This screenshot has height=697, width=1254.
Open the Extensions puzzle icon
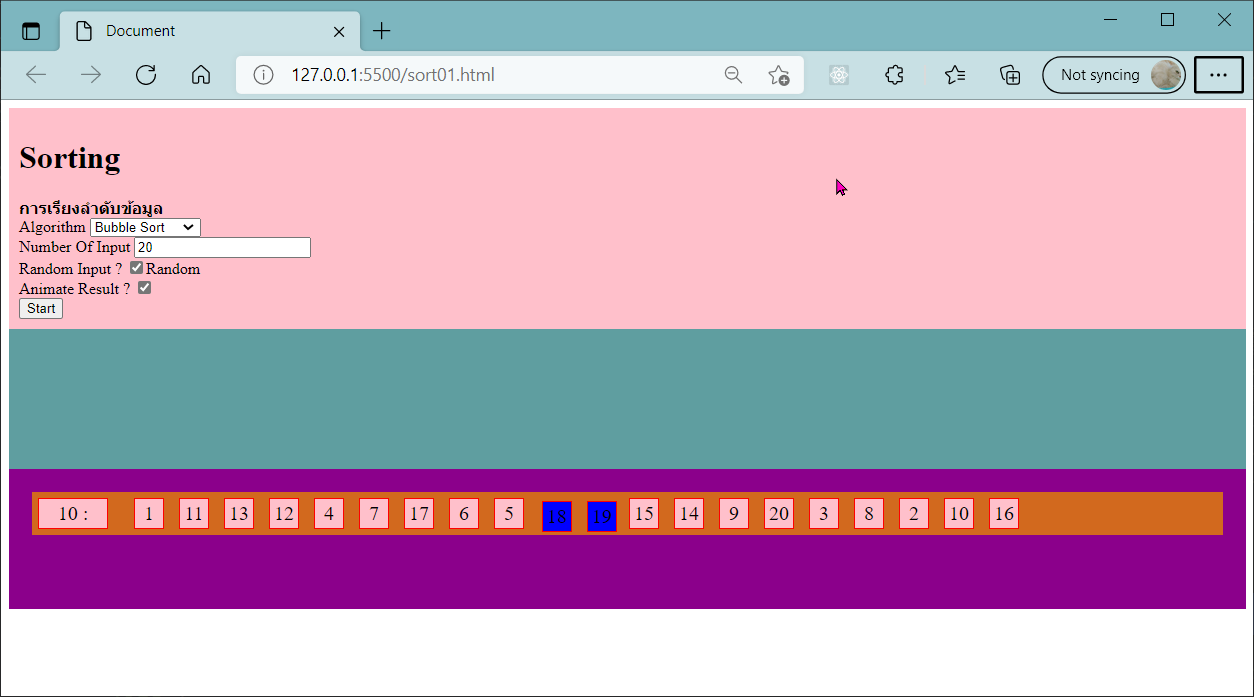coord(895,75)
